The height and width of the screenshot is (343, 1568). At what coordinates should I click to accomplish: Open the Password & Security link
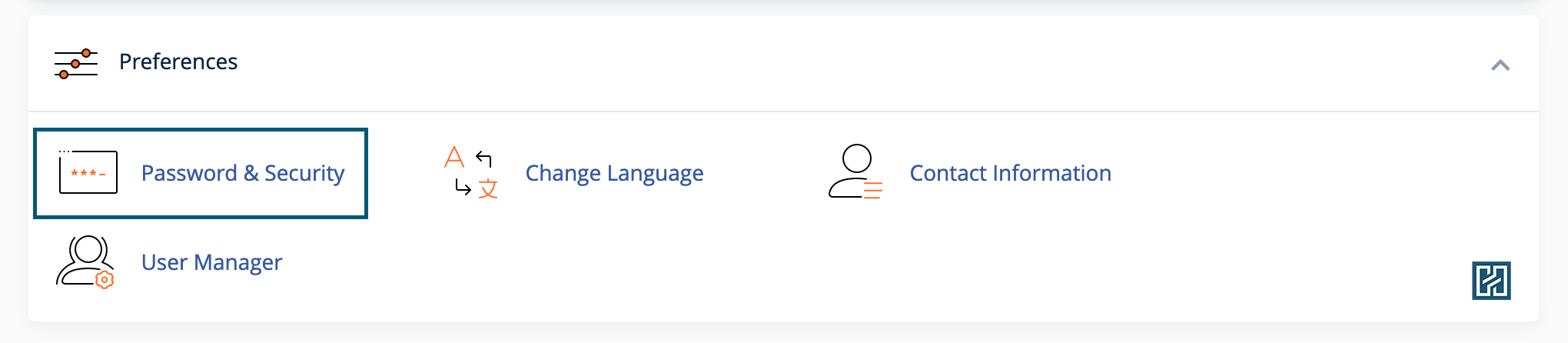tap(243, 173)
